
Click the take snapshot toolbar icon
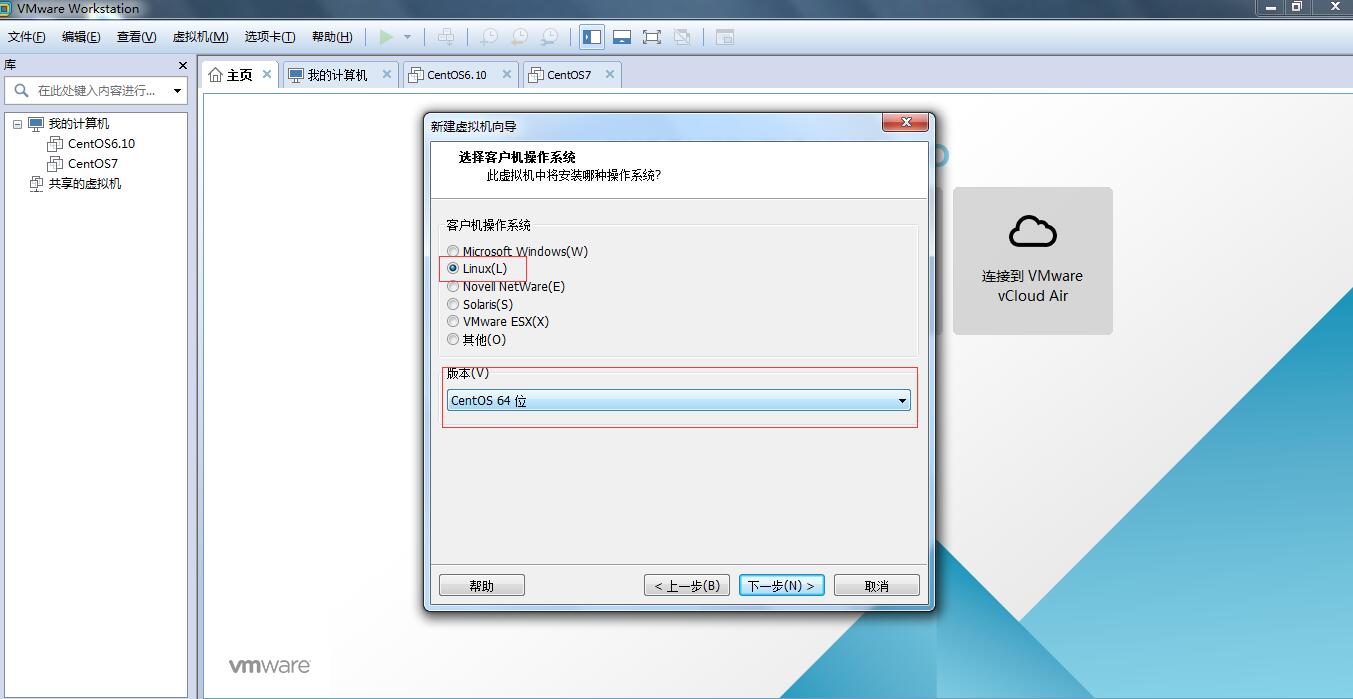tap(489, 37)
